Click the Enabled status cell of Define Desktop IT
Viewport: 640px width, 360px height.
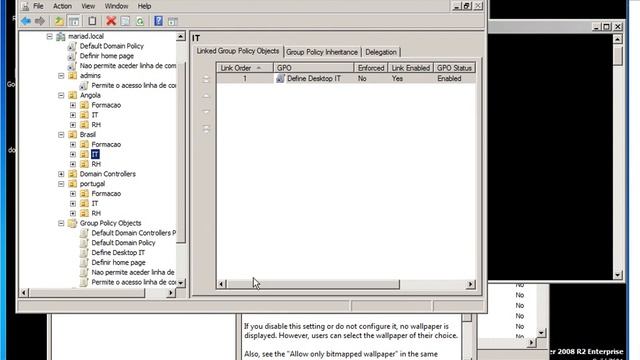pos(449,78)
